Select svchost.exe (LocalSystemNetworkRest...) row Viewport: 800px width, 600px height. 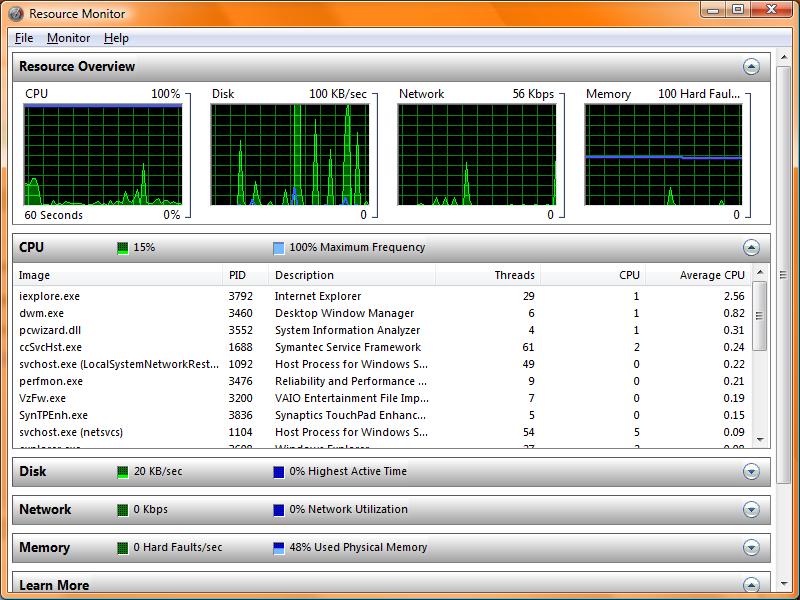pos(382,364)
